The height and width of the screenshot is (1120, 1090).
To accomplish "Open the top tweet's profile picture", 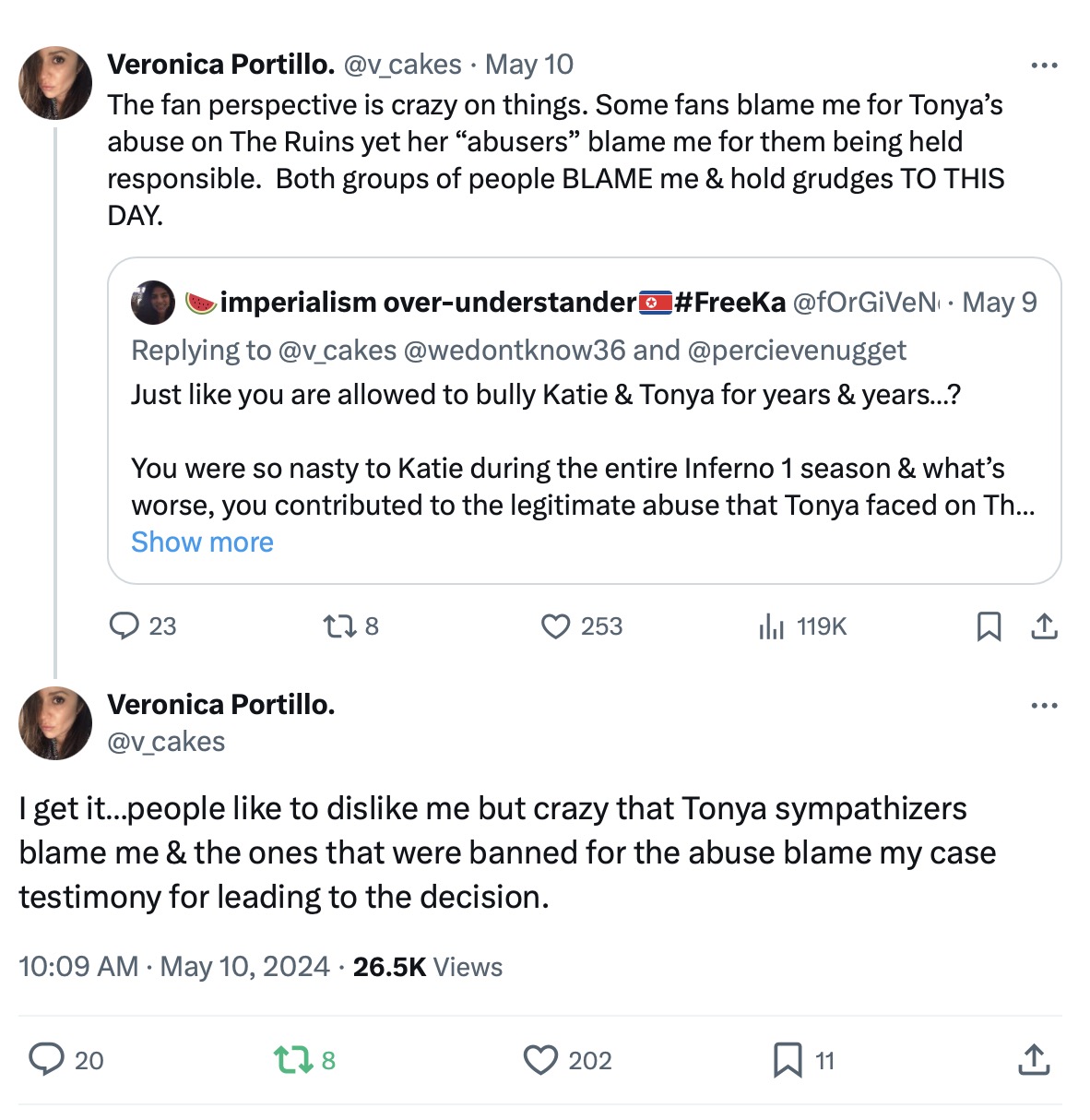I will coord(55,83).
